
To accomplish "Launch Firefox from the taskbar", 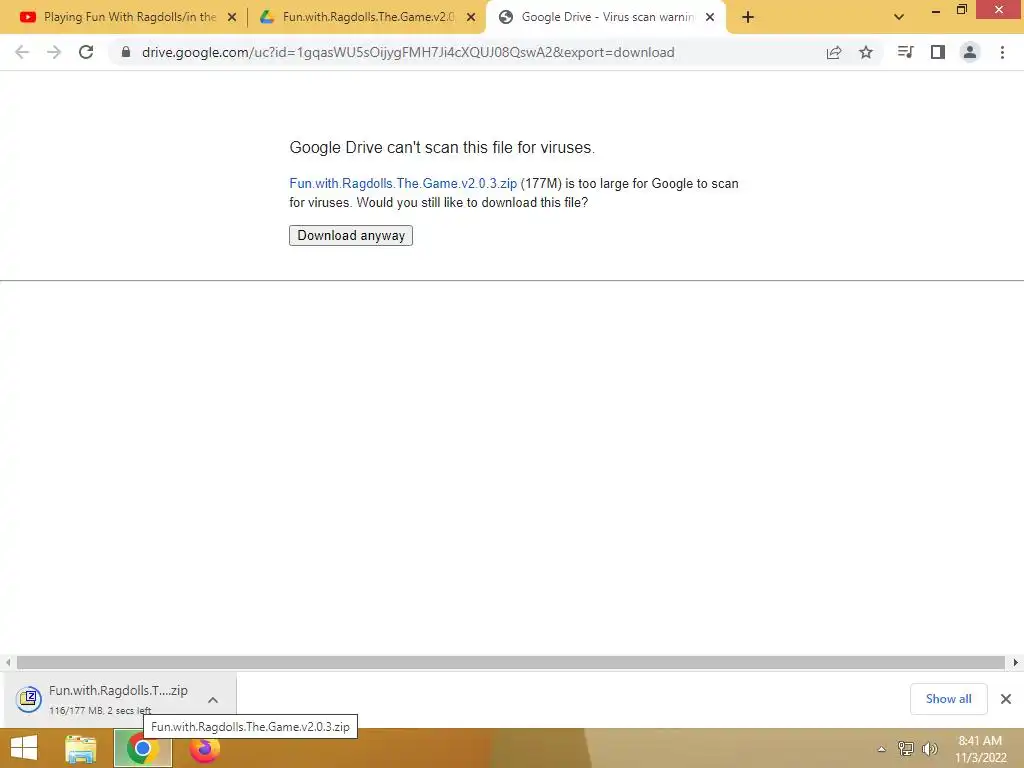I will click(204, 748).
